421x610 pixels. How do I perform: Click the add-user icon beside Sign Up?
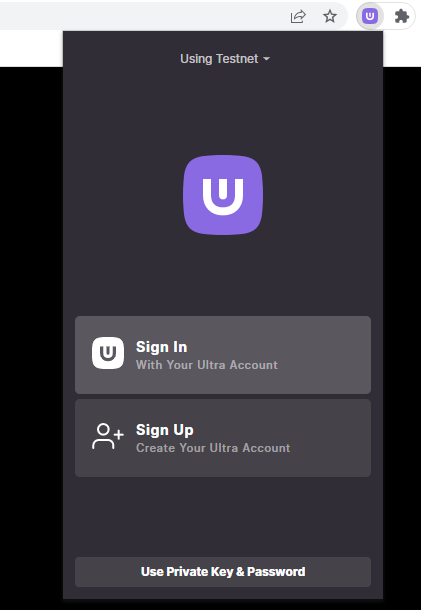pos(108,436)
